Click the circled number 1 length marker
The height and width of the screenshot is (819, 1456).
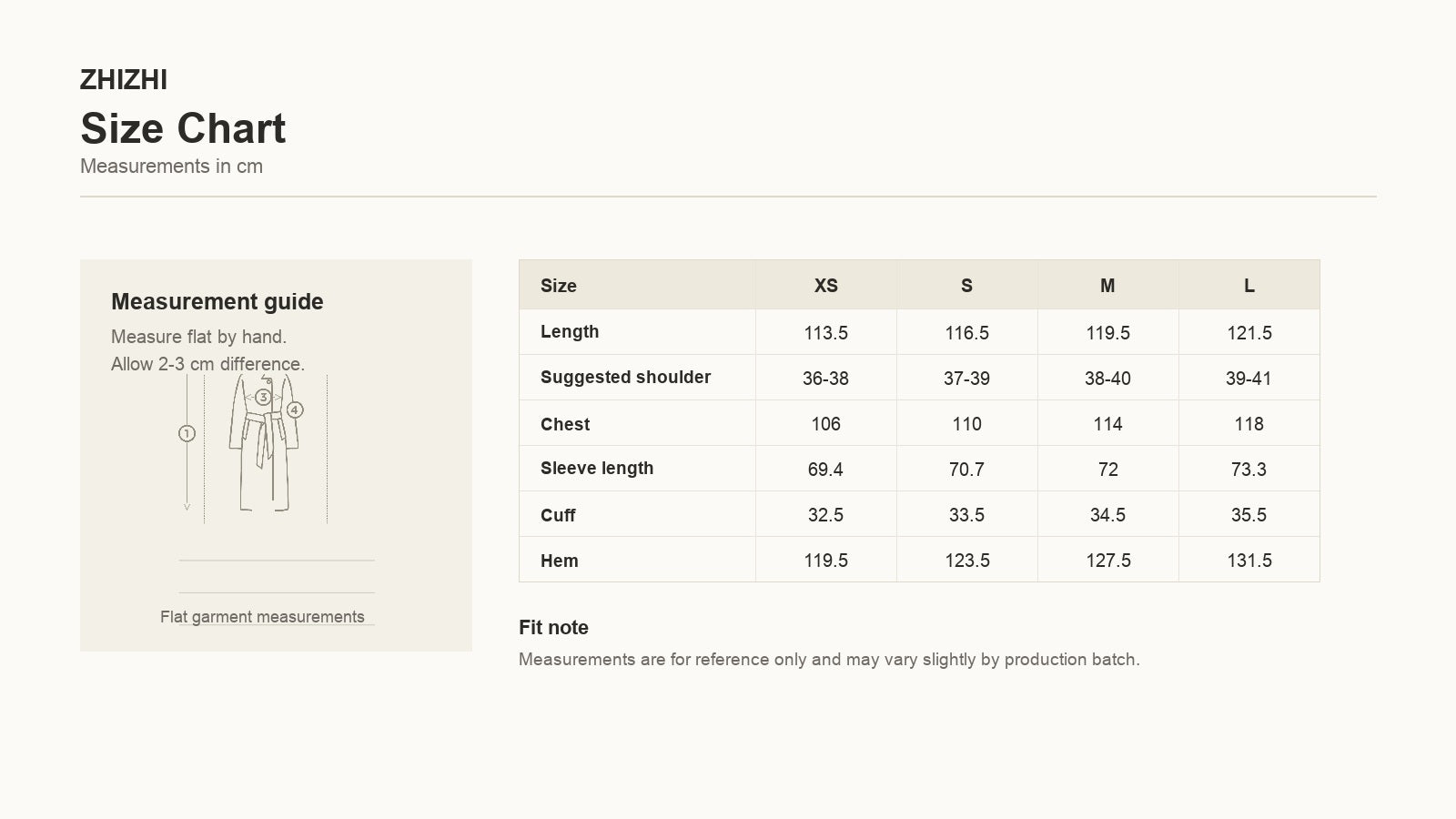187,434
